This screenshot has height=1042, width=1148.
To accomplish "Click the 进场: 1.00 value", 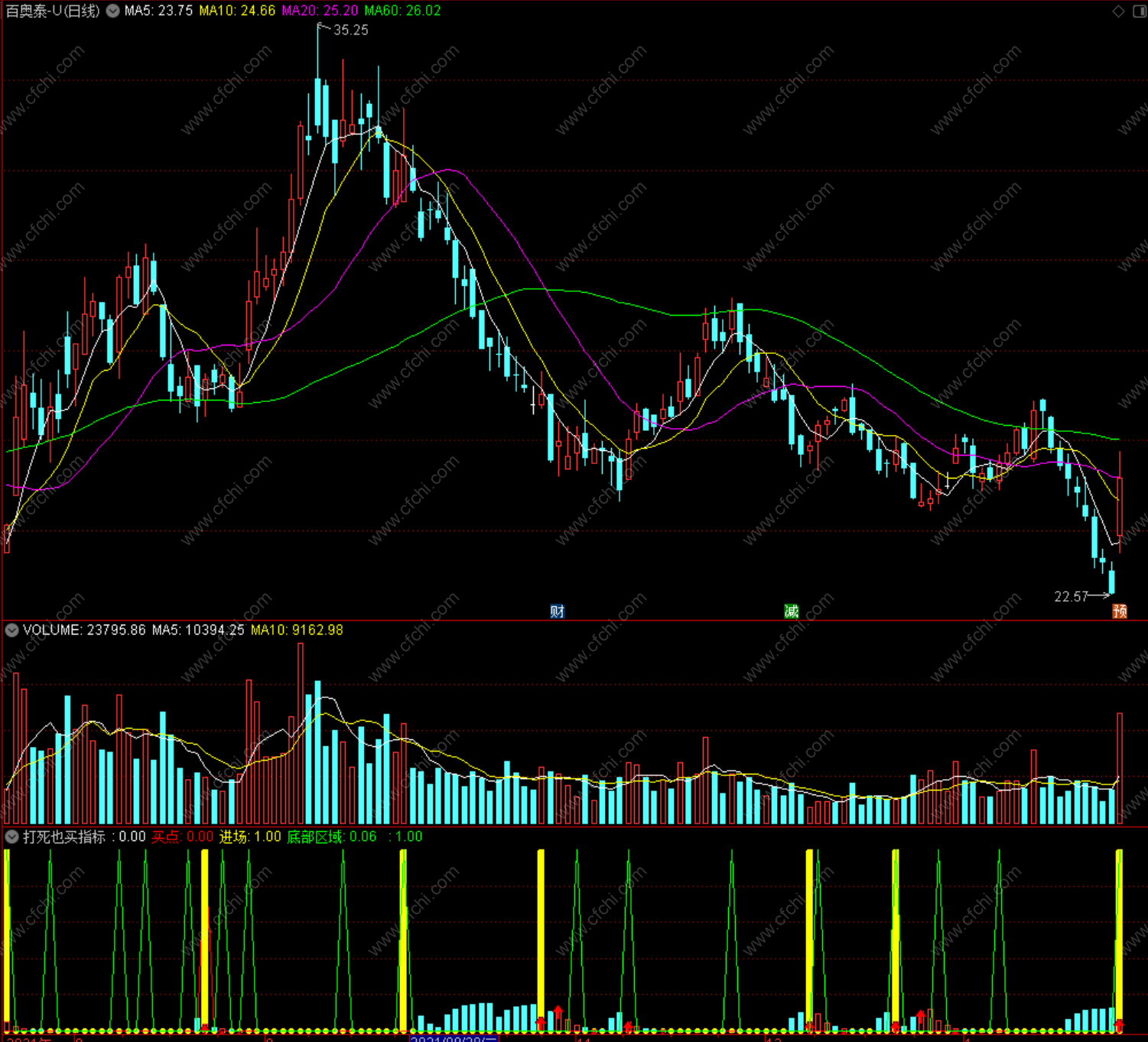I will click(x=250, y=836).
